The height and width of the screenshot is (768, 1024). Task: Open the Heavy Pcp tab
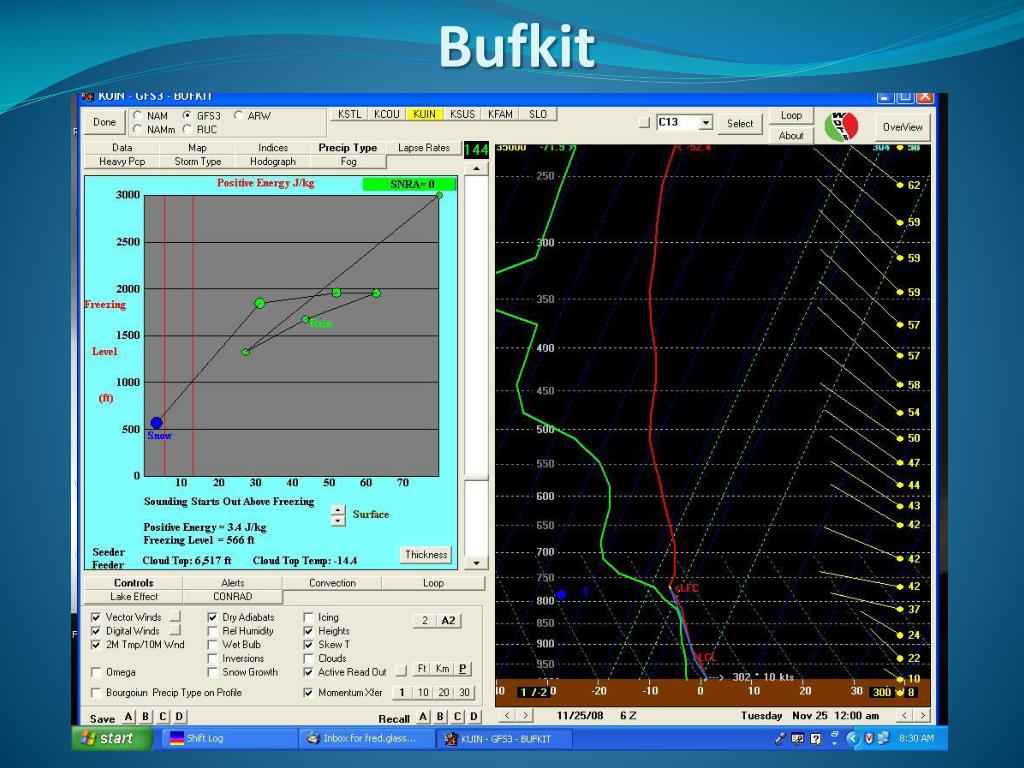point(122,161)
